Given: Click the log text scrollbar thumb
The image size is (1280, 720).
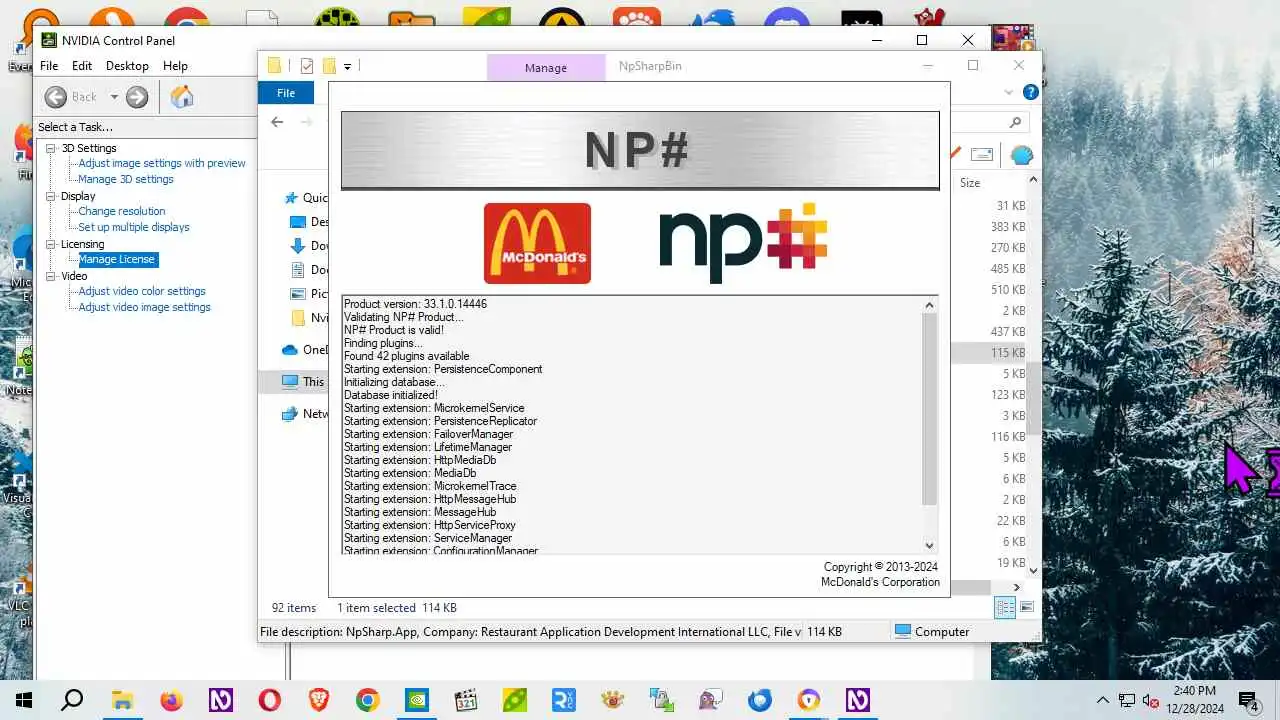Looking at the screenshot, I should [x=929, y=409].
